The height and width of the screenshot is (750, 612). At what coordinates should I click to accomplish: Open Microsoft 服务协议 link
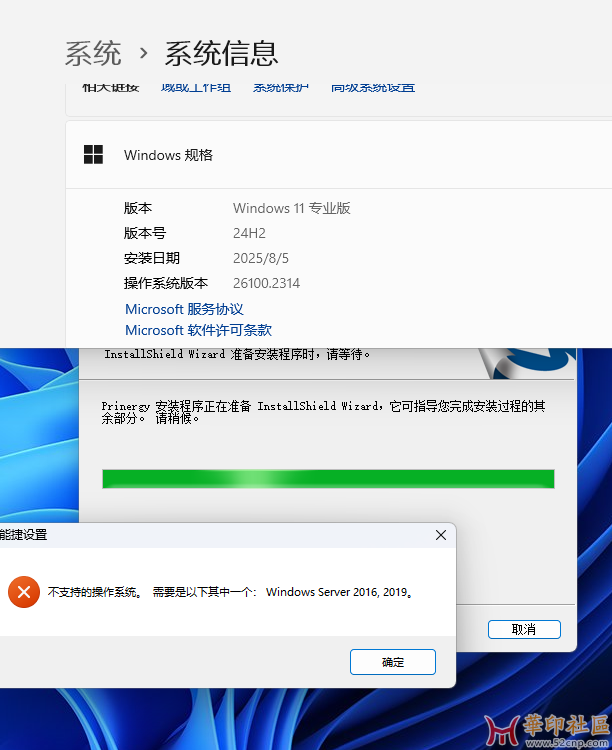click(x=184, y=309)
